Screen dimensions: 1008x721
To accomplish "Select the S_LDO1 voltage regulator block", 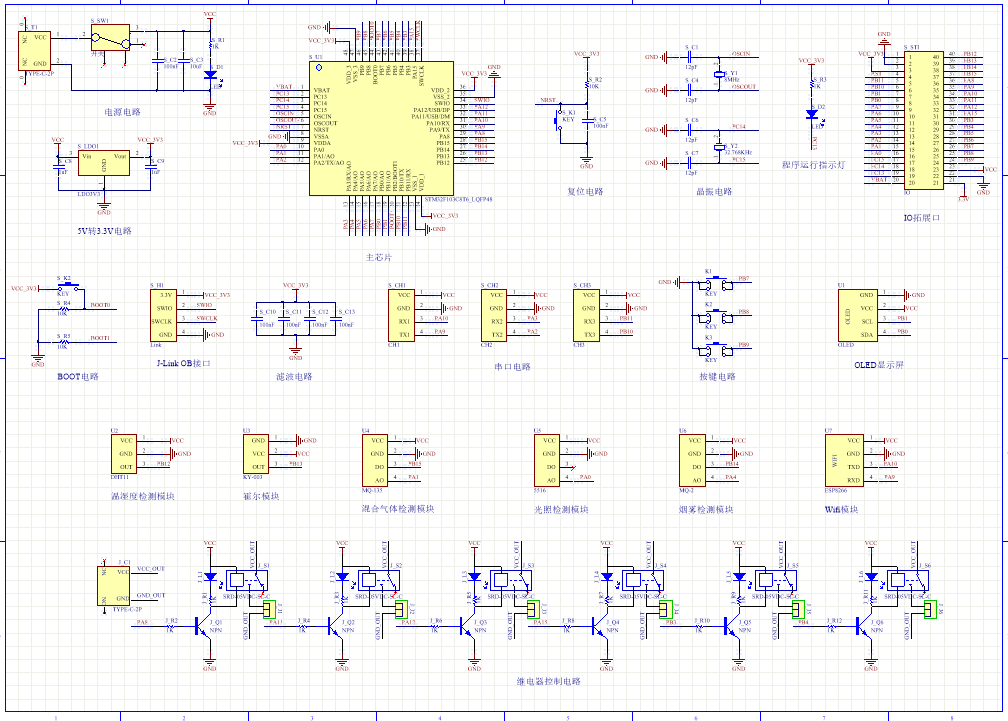I will (x=104, y=163).
